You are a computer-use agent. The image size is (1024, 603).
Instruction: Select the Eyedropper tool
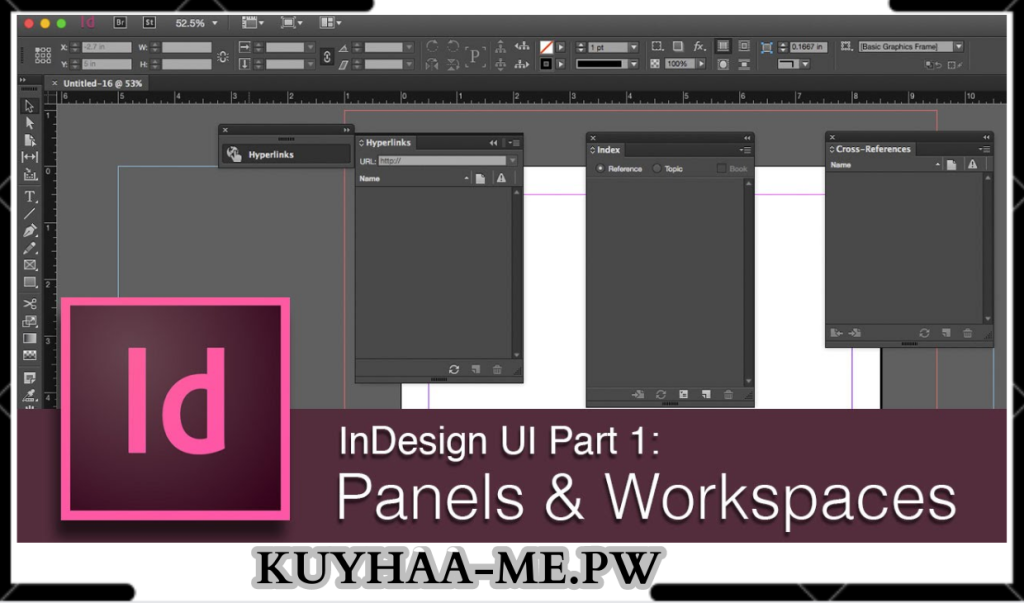[x=29, y=395]
